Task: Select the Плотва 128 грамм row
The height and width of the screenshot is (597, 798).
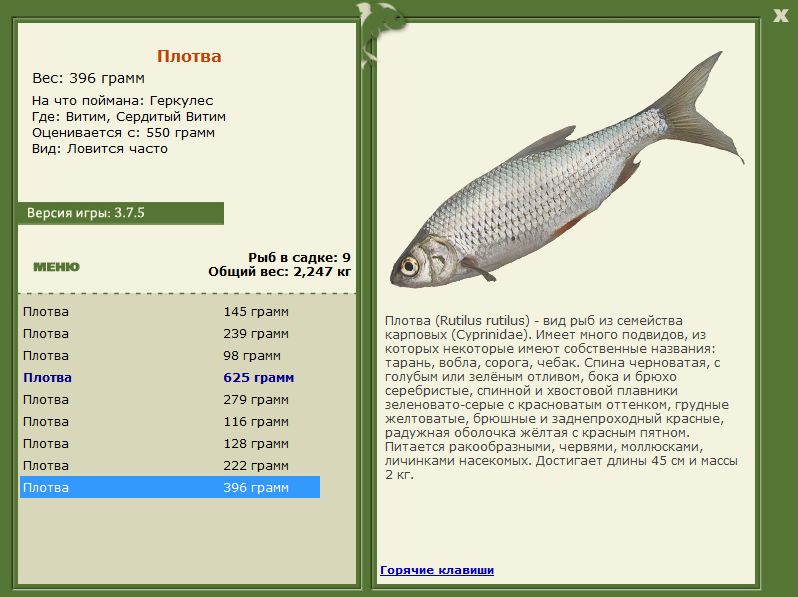Action: pyautogui.click(x=169, y=443)
